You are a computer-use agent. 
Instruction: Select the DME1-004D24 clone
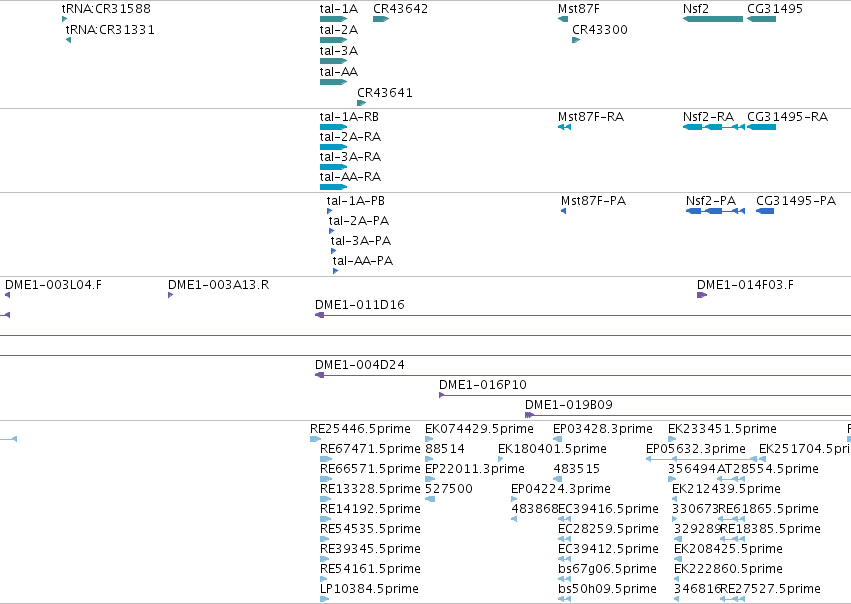583,376
